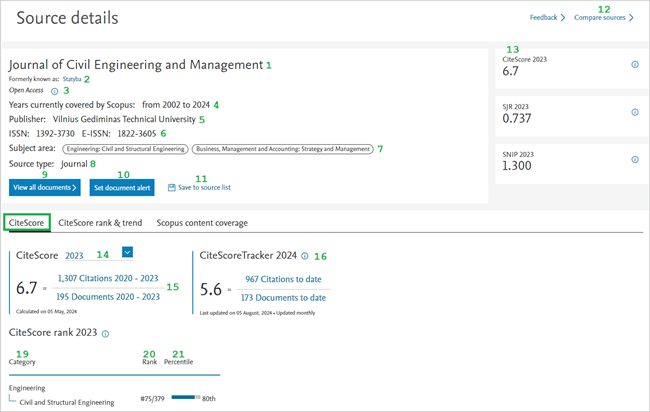This screenshot has height=412, width=650.
Task: Open CiteScore 2023 info icon in side panel
Action: (635, 64)
